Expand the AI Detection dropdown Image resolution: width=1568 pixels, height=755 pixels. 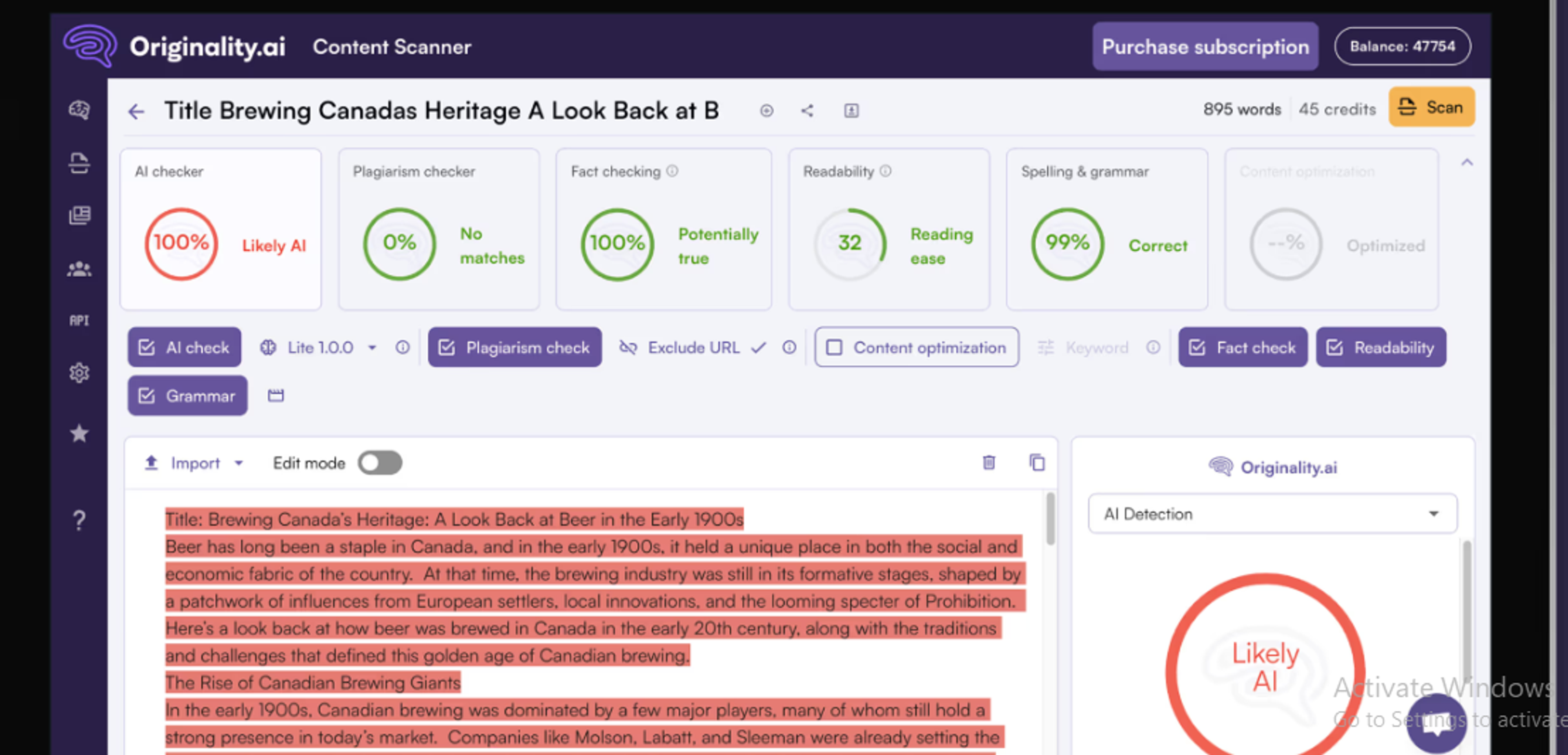(1272, 514)
